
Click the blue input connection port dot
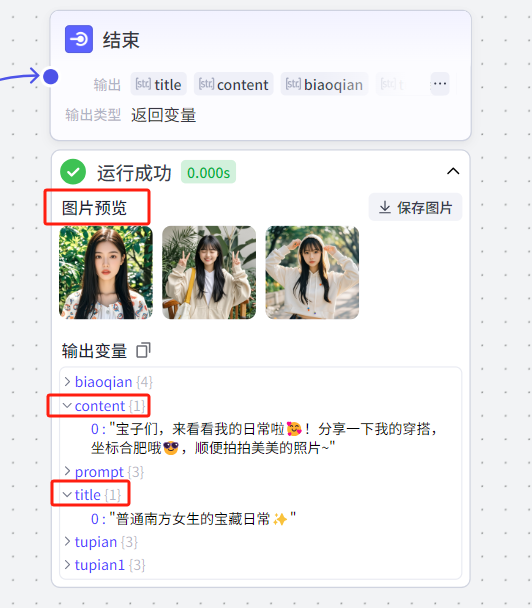51,76
